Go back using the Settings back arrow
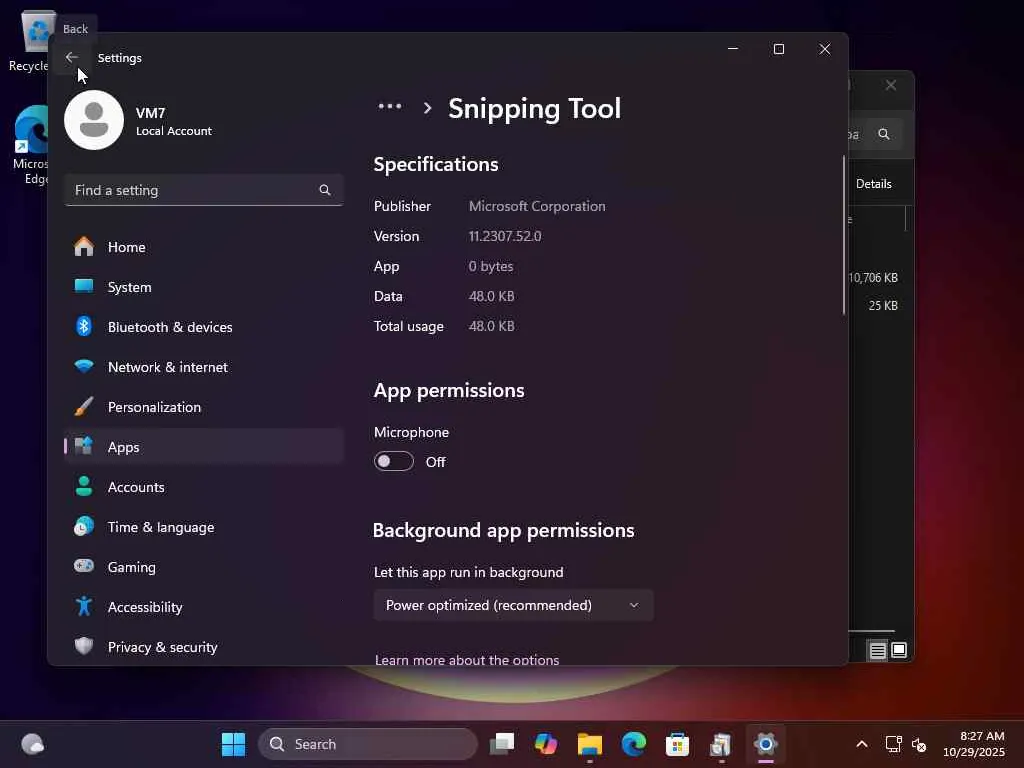The height and width of the screenshot is (768, 1024). pyautogui.click(x=72, y=57)
